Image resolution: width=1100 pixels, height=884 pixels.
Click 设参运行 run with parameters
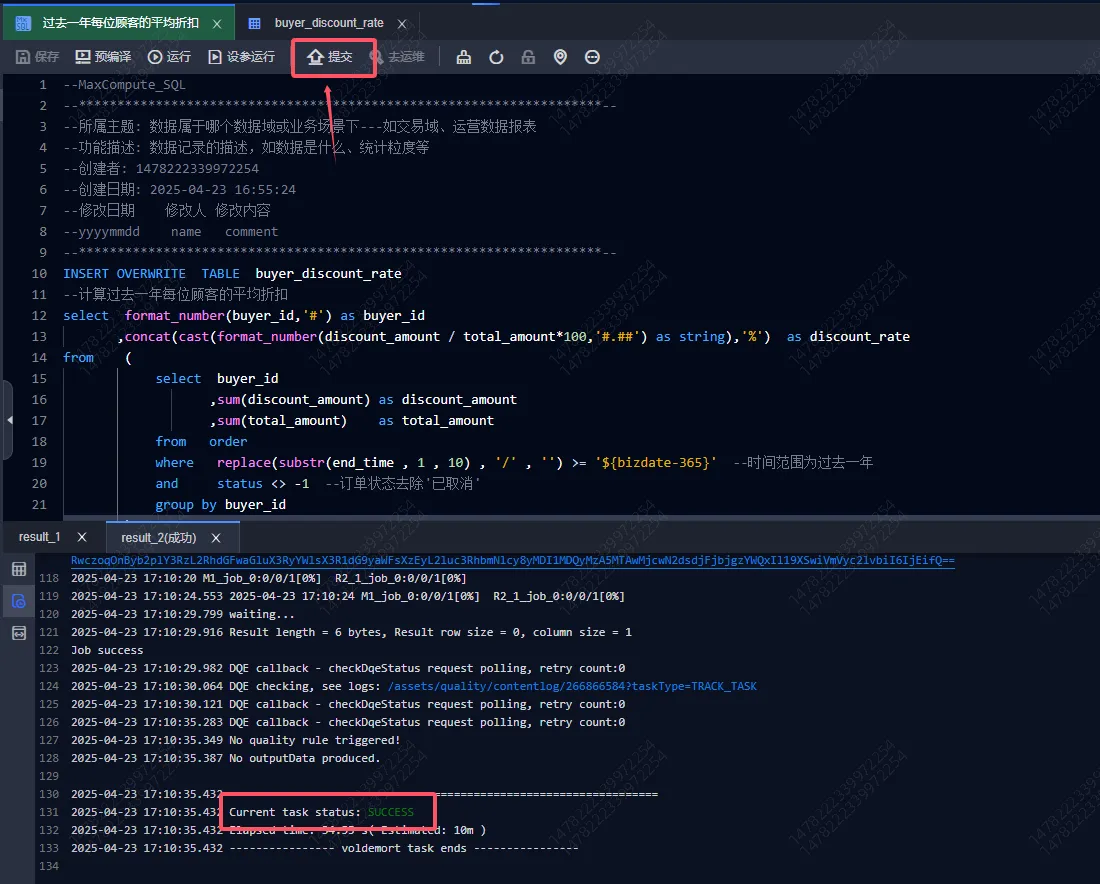(241, 57)
